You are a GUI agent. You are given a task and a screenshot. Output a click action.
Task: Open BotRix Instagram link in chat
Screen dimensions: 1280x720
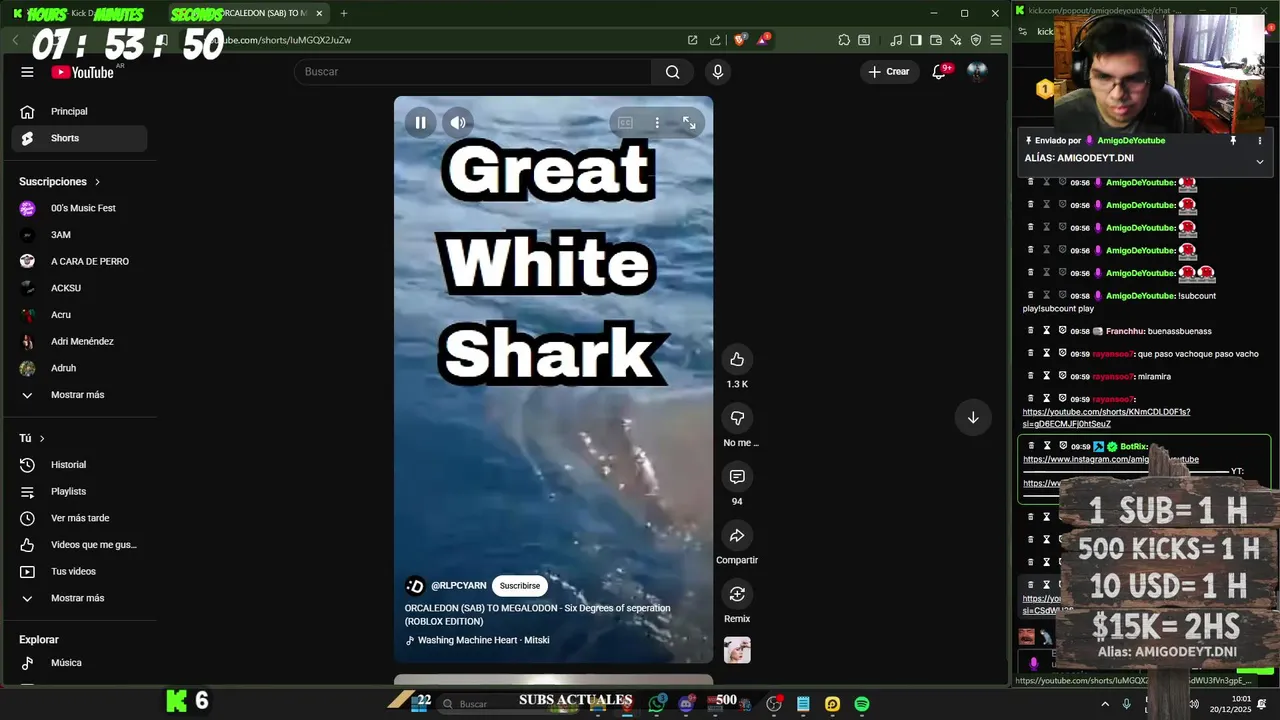pos(1111,460)
